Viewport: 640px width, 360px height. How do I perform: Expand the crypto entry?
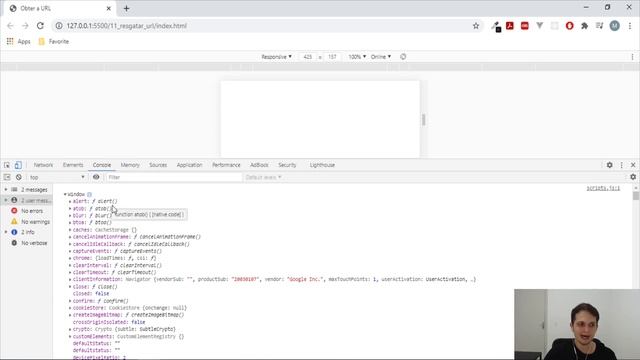click(x=70, y=329)
